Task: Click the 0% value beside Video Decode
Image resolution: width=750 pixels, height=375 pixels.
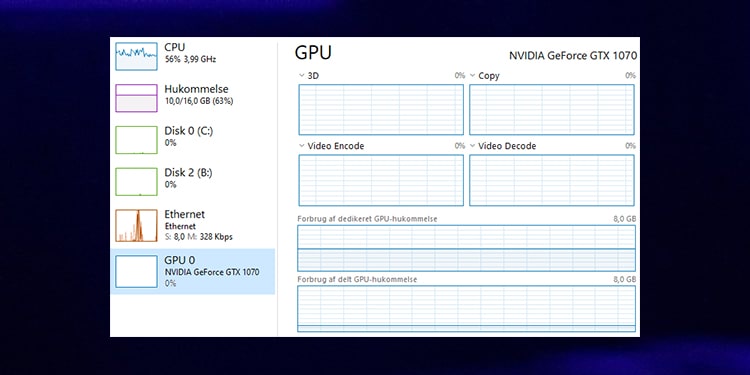Action: tap(630, 146)
